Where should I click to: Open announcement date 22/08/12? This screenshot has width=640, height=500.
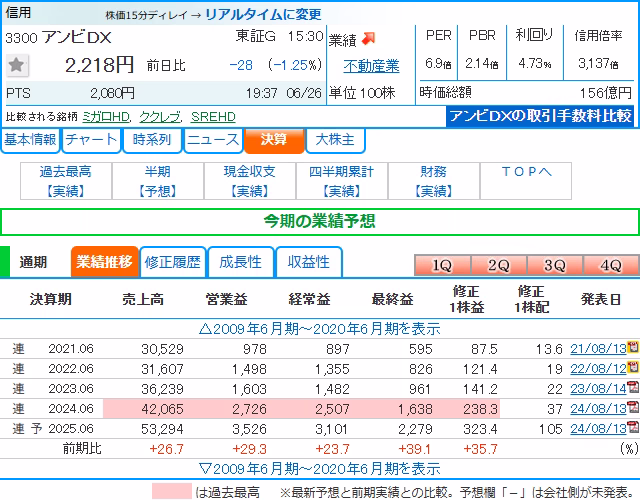(598, 369)
